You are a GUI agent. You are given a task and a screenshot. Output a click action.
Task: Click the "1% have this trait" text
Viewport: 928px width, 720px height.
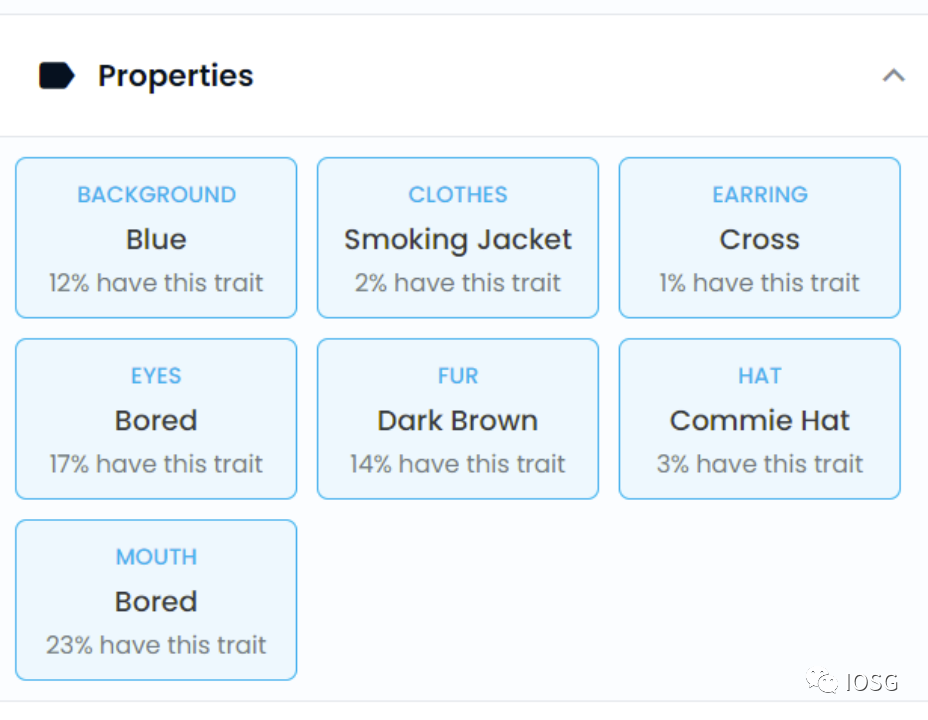pos(760,283)
